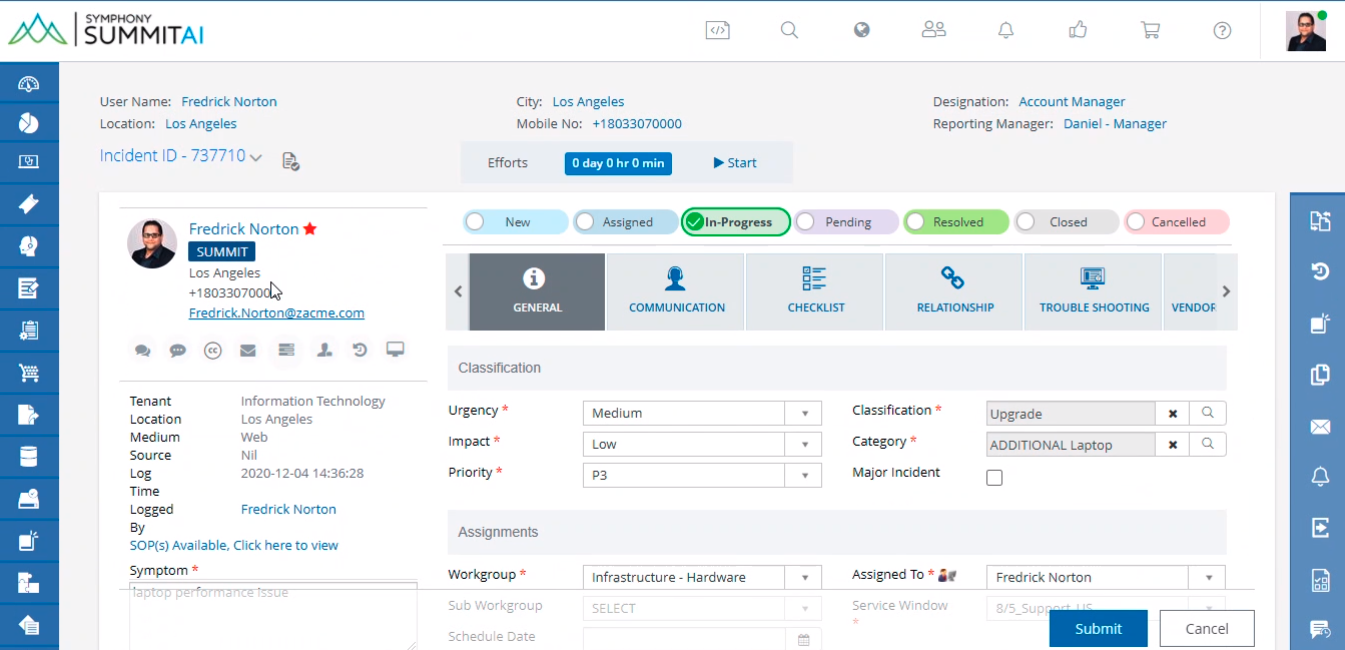The height and width of the screenshot is (650, 1345).
Task: Open the chat conversation icon under user profile
Action: coord(142,350)
